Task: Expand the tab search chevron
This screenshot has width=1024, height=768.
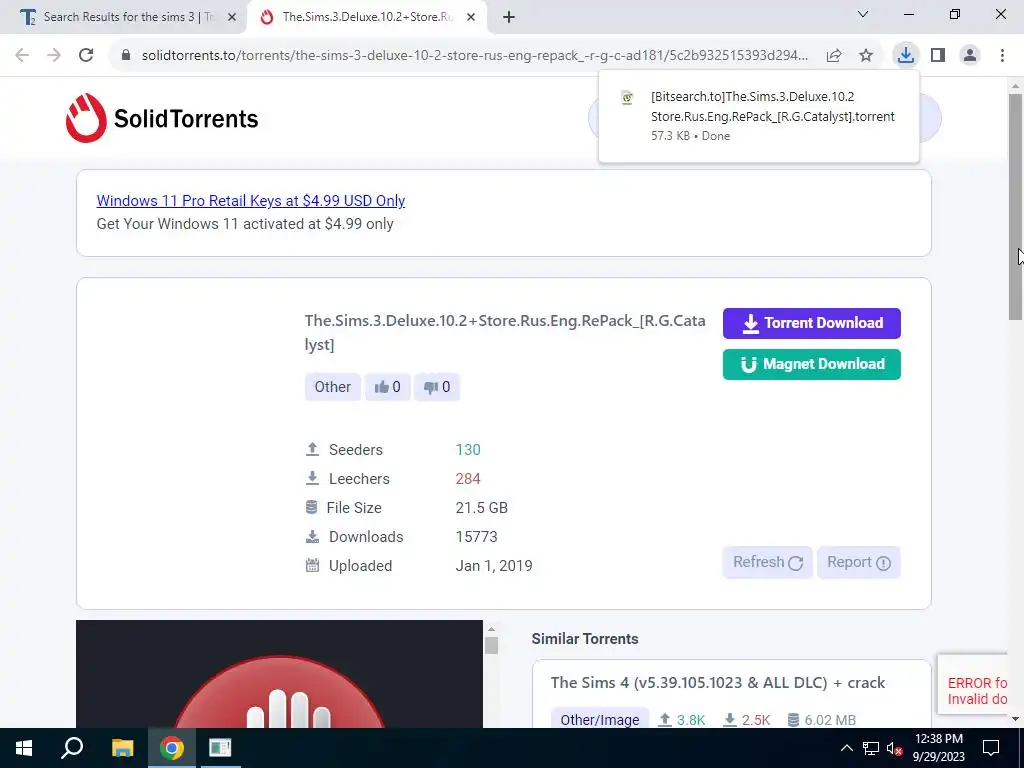Action: (x=863, y=14)
